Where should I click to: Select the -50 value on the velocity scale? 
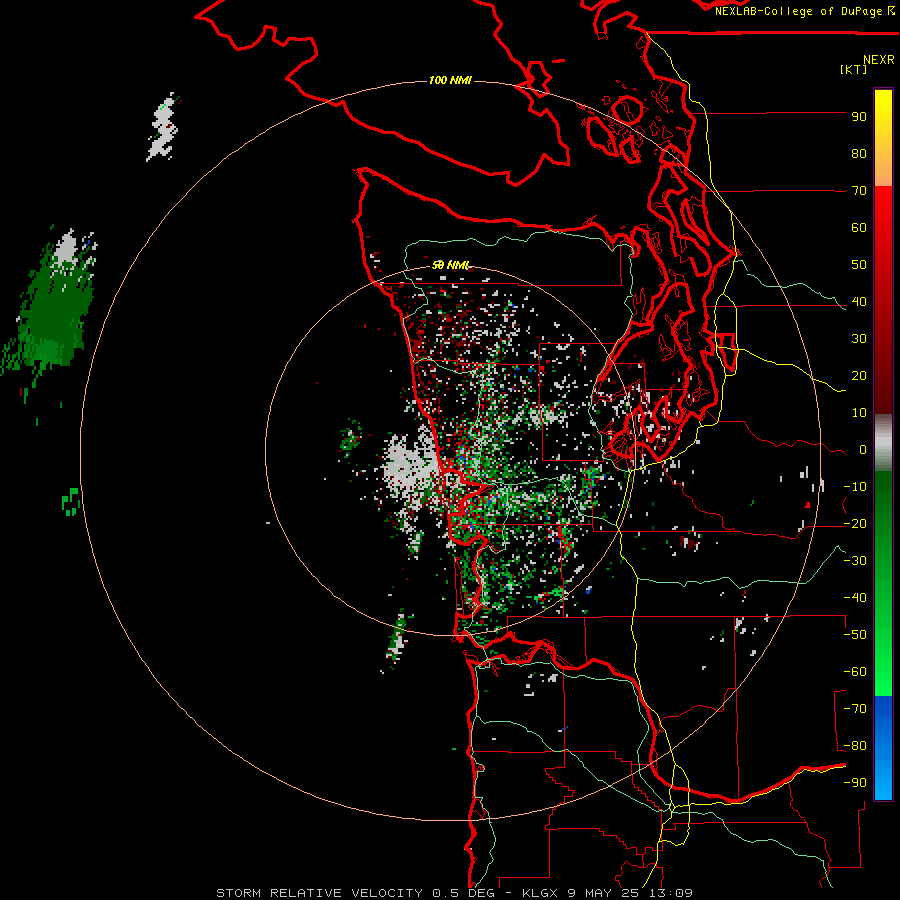click(855, 635)
